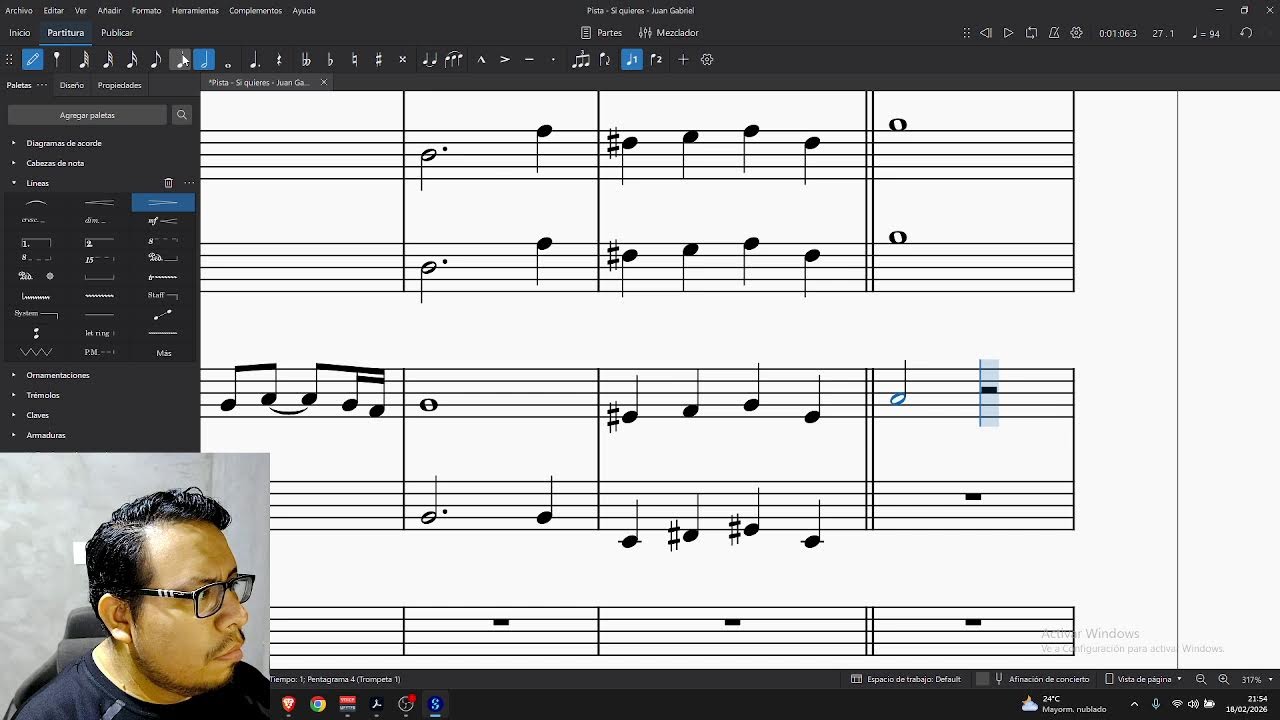Undo the last action
Screen dimensions: 1280x720
coord(1246,33)
